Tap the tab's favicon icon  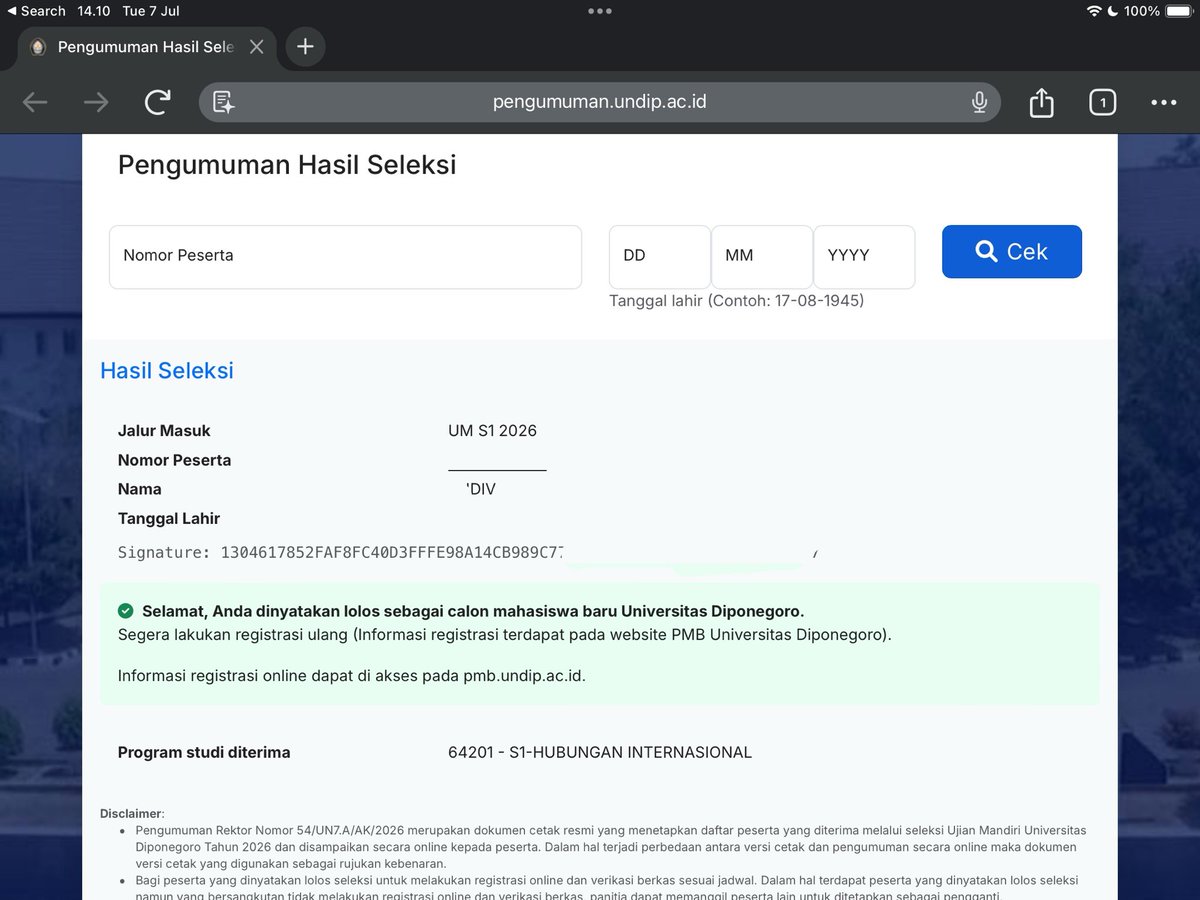tap(38, 47)
